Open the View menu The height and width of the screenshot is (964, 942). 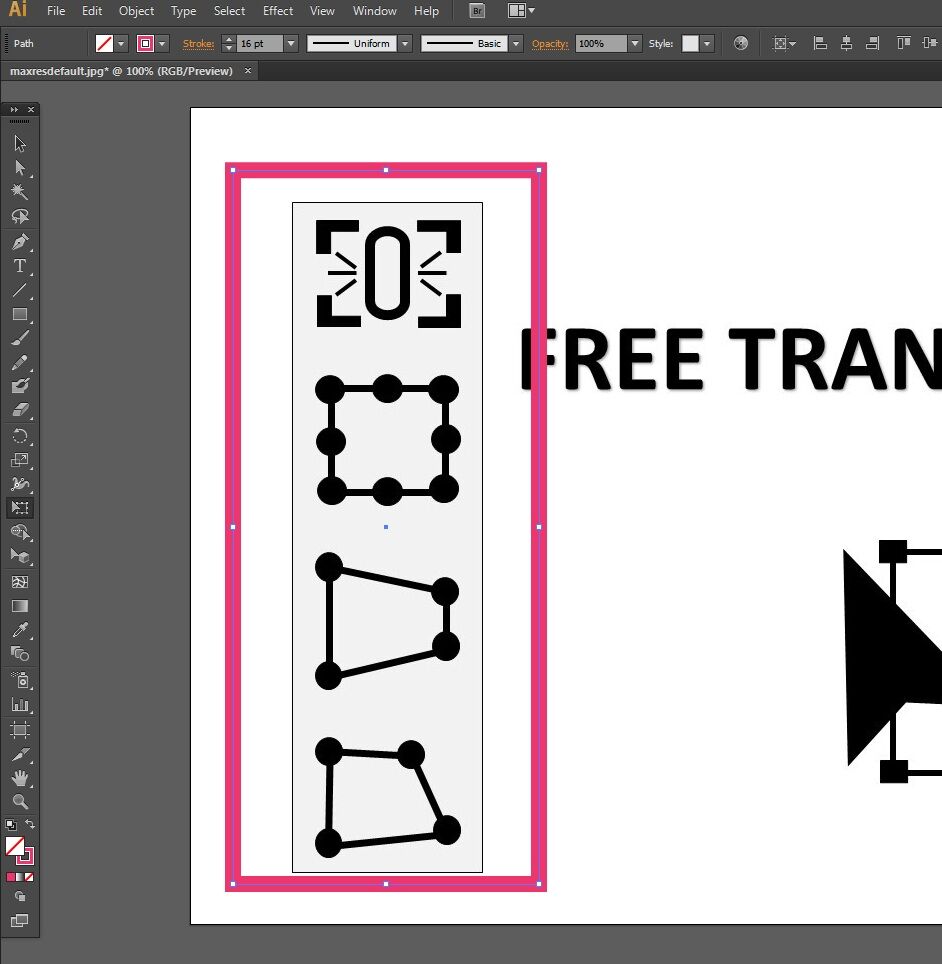[x=322, y=11]
